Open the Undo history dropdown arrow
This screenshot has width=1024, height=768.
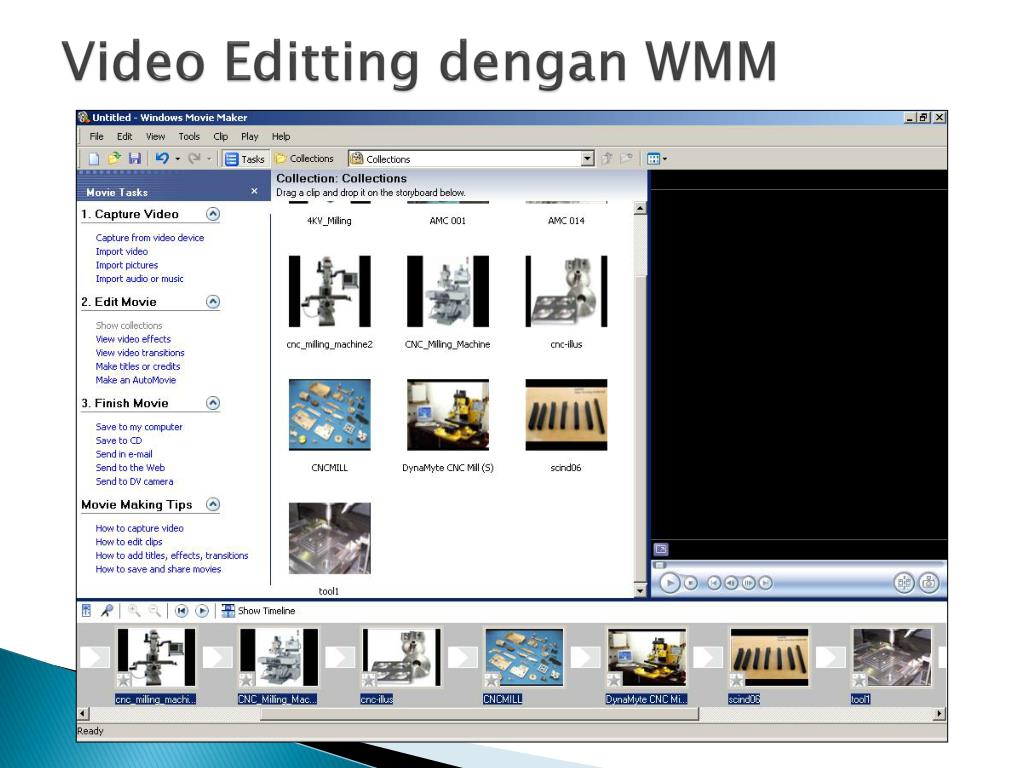point(178,159)
